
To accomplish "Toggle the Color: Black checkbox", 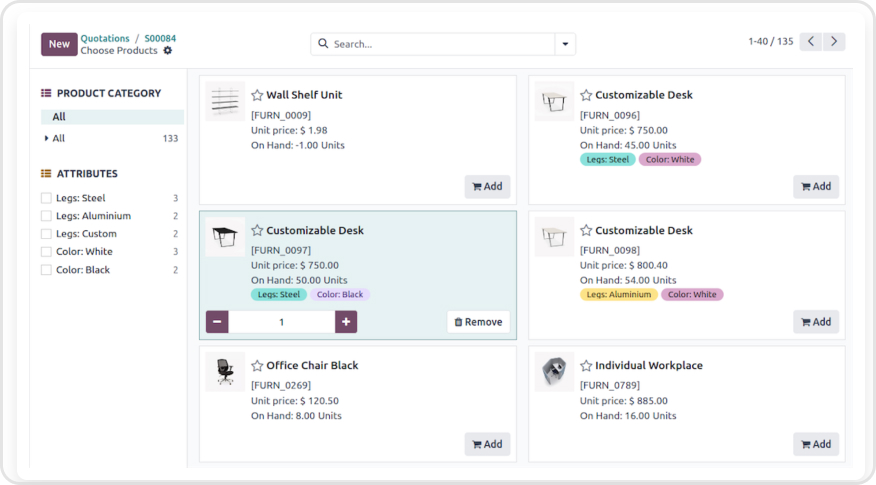I will point(46,270).
